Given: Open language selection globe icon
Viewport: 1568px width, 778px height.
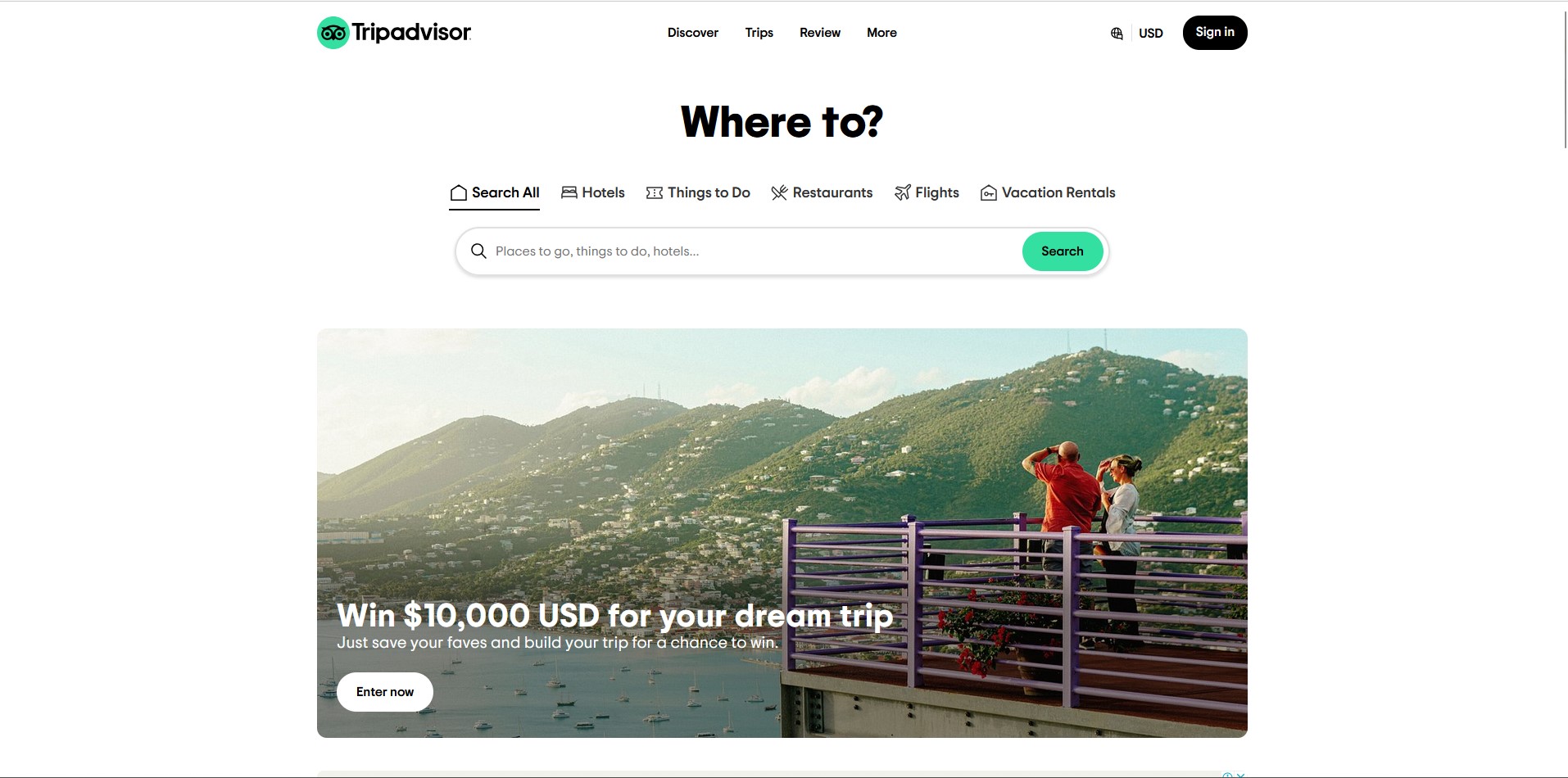Looking at the screenshot, I should pyautogui.click(x=1117, y=34).
